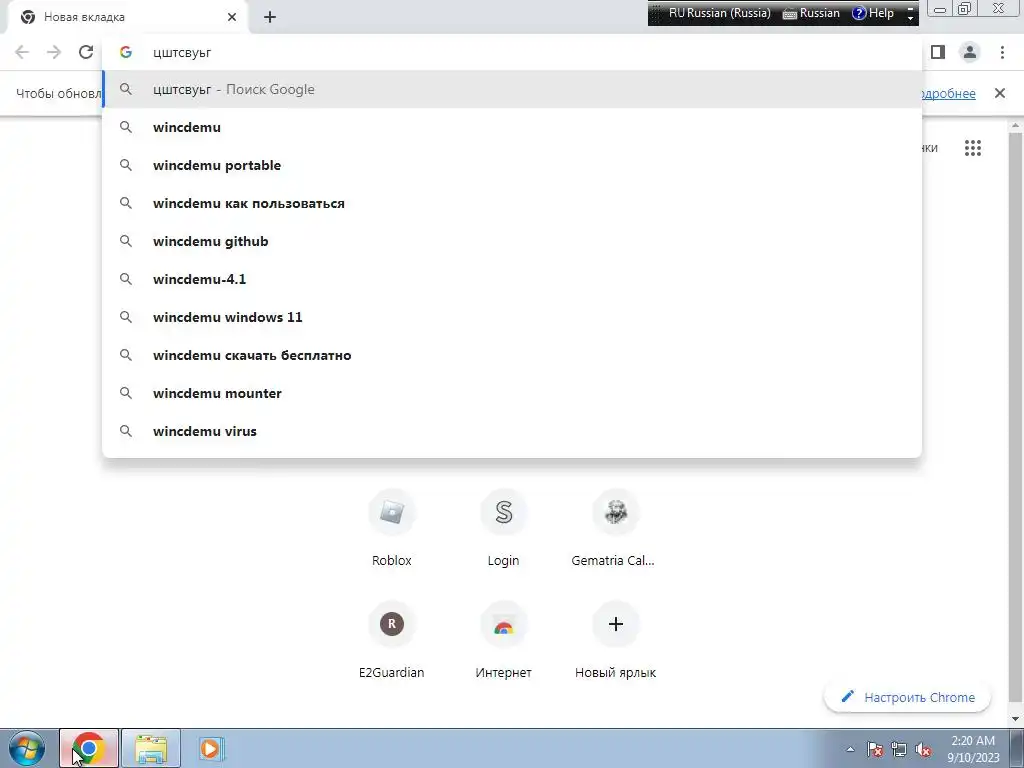The height and width of the screenshot is (768, 1024).
Task: Choose 'wincdemu mounter' suggestion
Action: click(x=512, y=393)
